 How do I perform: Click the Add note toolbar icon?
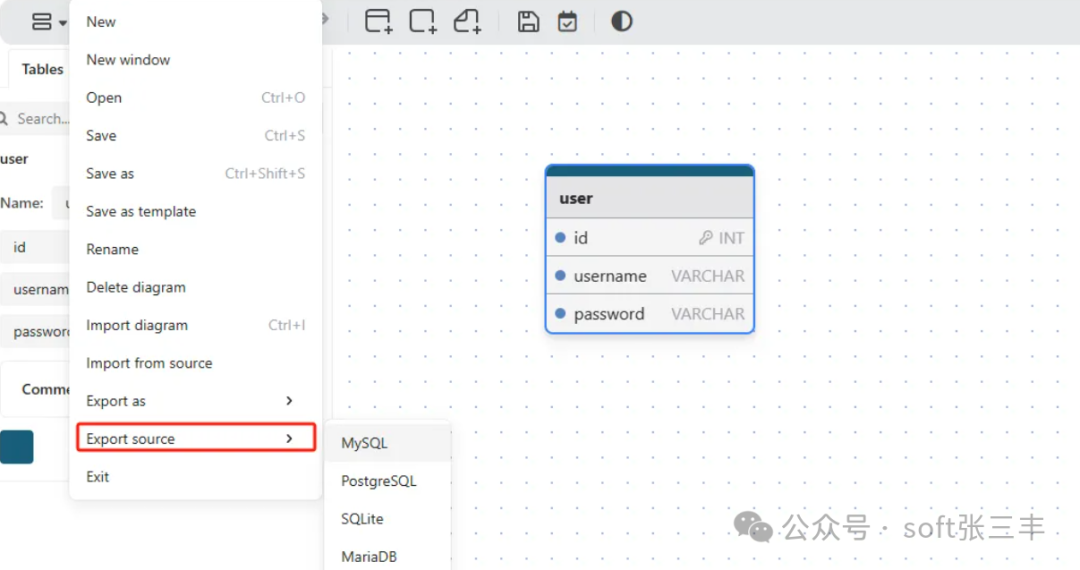(x=467, y=21)
